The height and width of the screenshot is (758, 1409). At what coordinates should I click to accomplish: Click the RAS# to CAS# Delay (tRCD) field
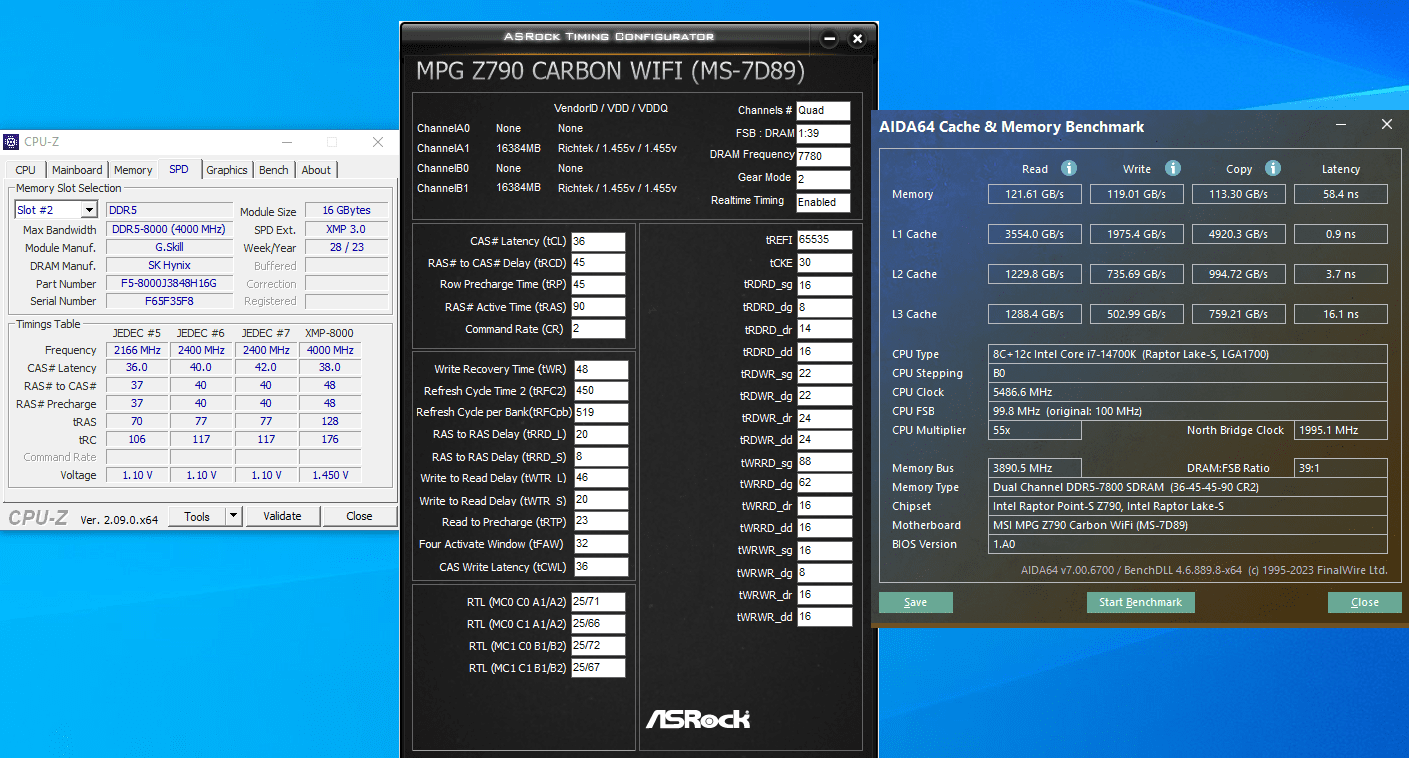tap(598, 263)
